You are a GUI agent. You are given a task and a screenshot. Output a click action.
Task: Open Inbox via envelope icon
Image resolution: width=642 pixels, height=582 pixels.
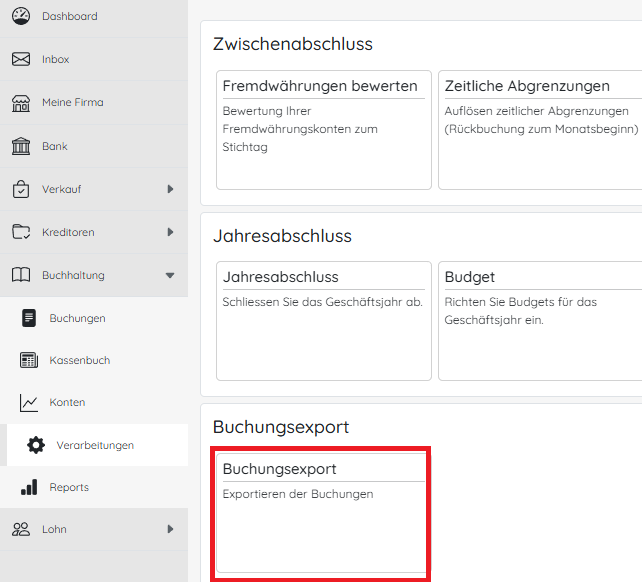pyautogui.click(x=21, y=60)
